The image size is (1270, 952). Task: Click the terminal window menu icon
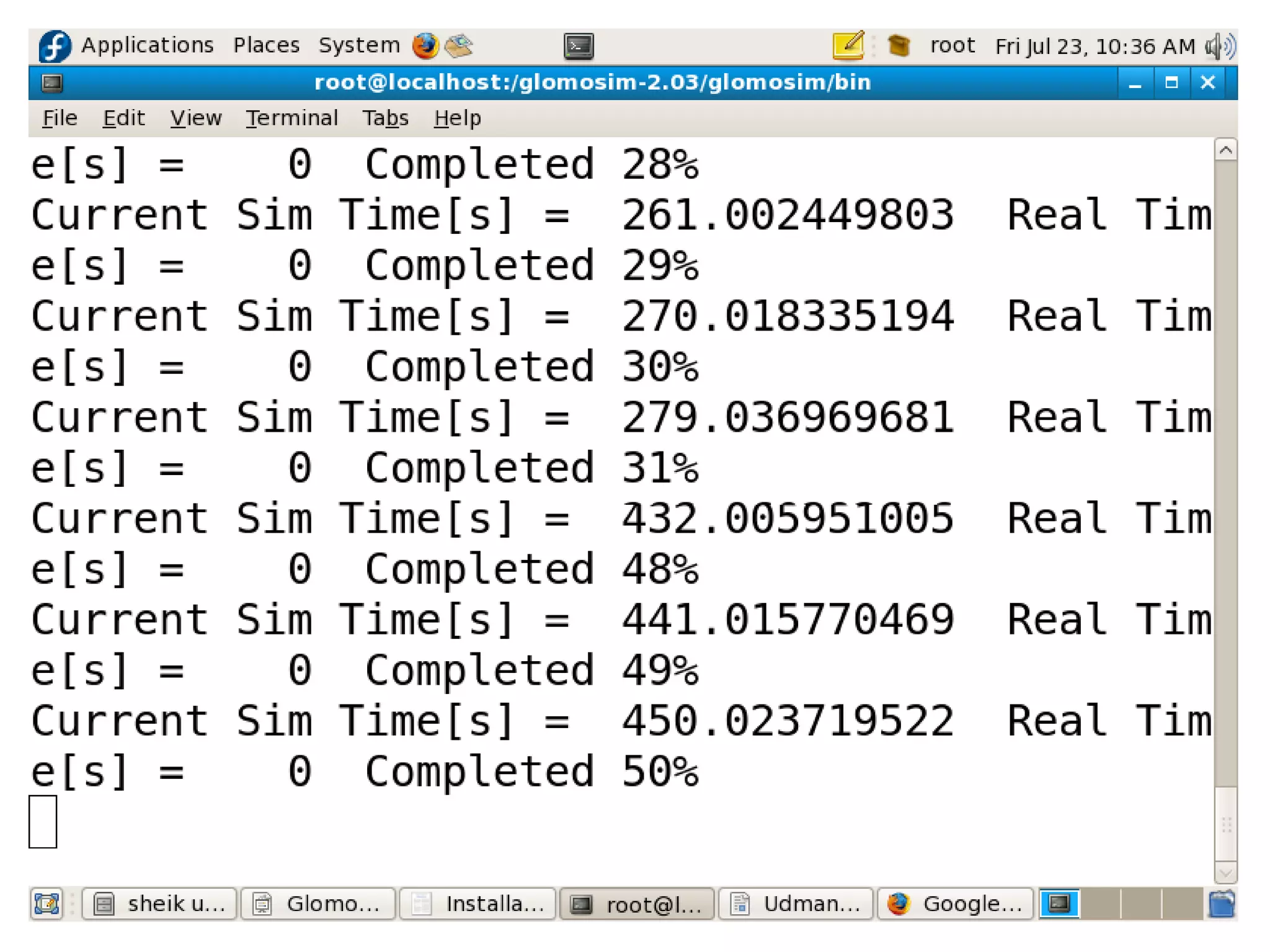pyautogui.click(x=52, y=82)
